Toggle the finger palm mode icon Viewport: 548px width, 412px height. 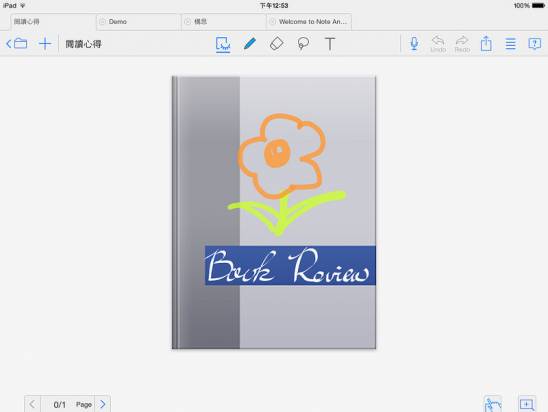(493, 404)
